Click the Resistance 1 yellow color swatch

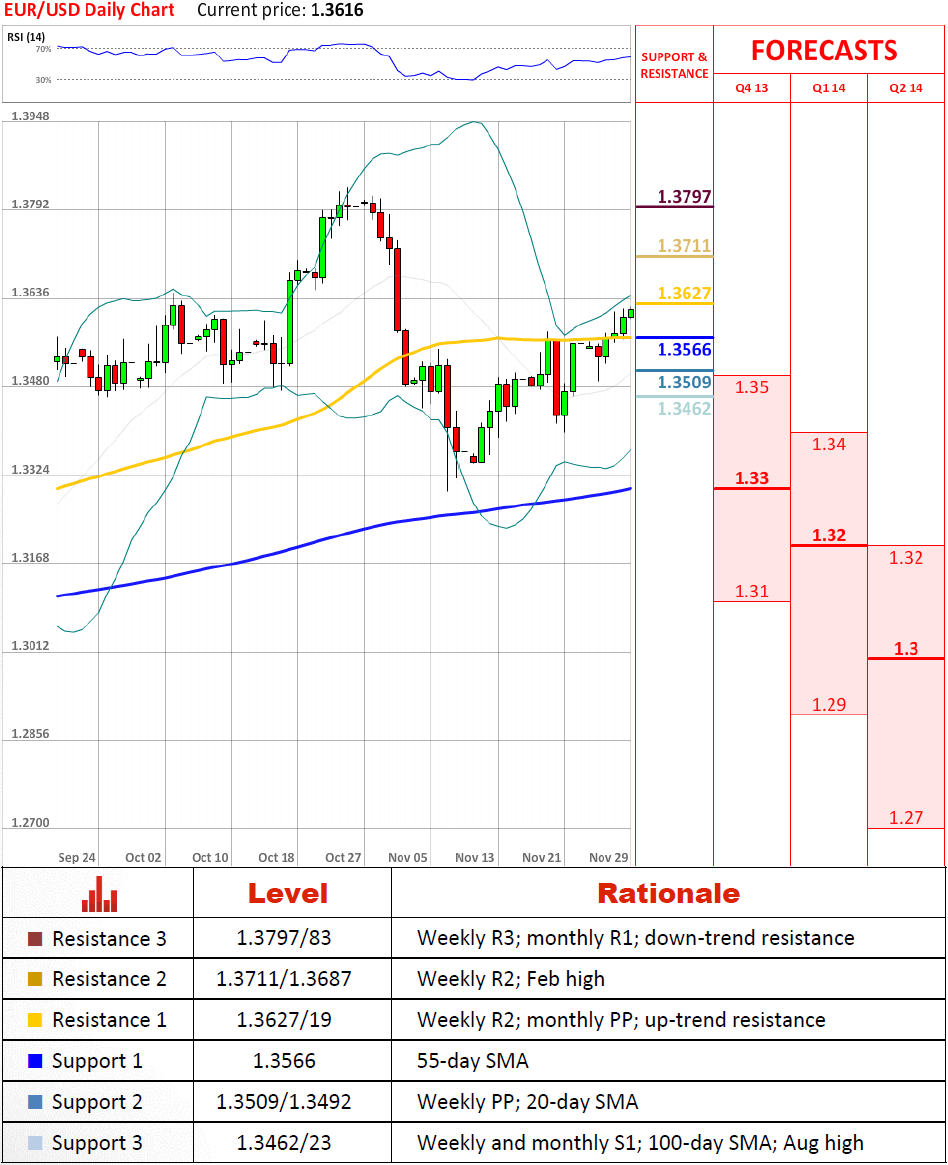point(35,1020)
